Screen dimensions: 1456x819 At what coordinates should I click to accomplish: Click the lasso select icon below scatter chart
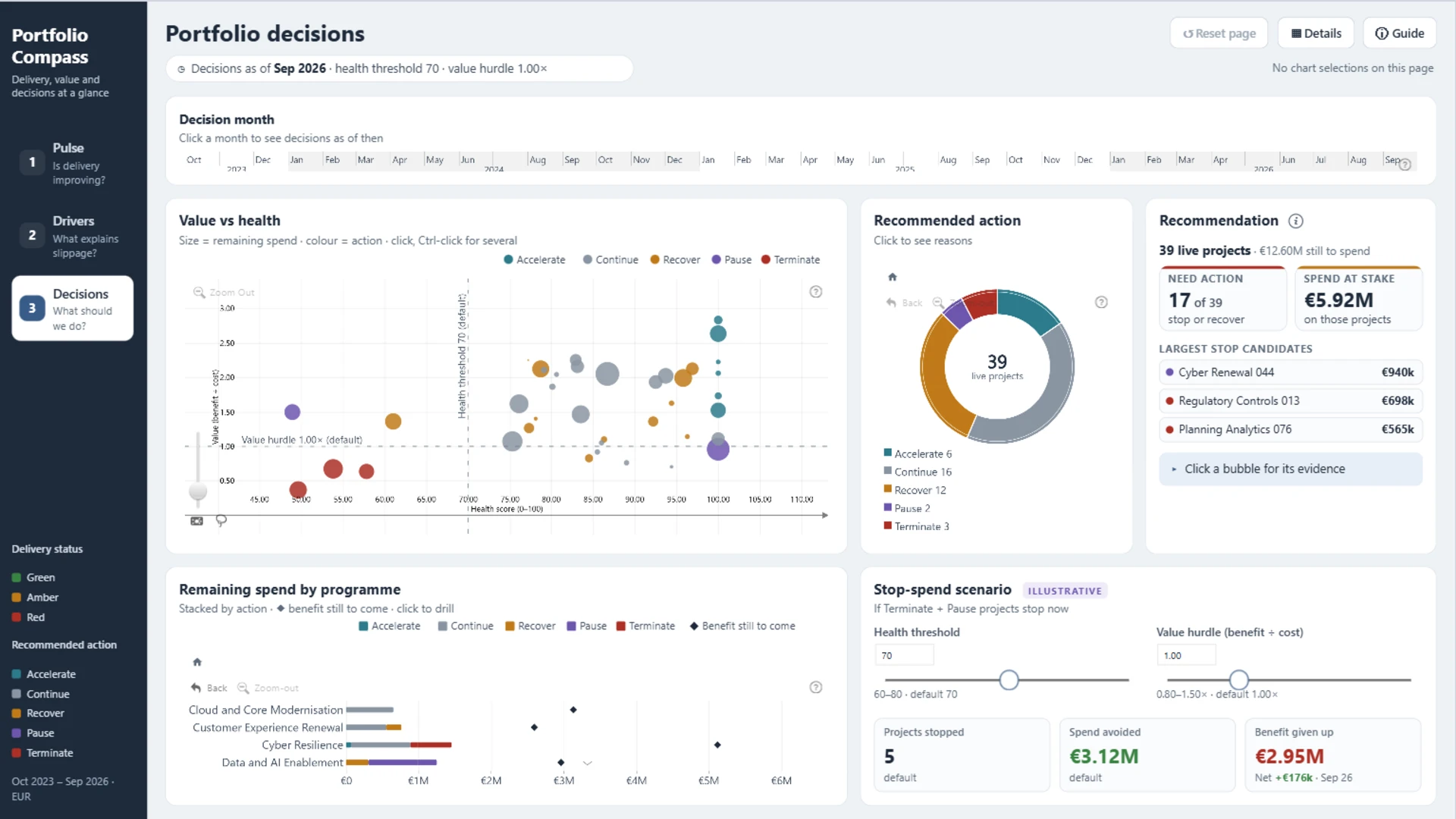221,520
